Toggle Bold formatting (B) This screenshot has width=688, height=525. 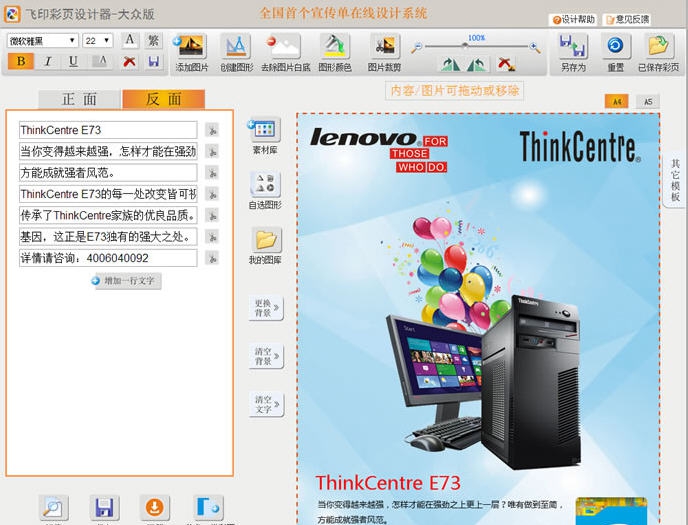[21, 61]
